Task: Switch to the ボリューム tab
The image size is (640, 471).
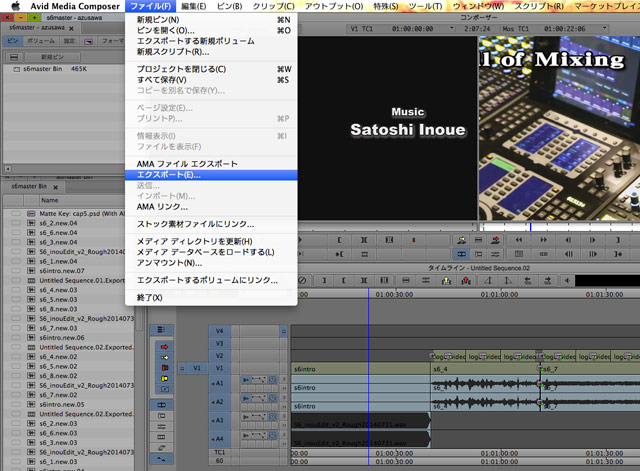Action: pos(41,41)
